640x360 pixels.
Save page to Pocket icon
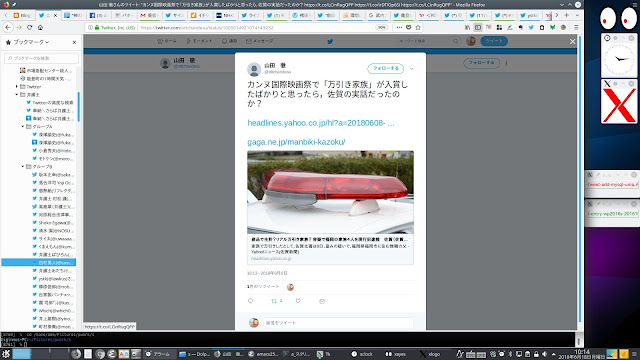coord(409,27)
